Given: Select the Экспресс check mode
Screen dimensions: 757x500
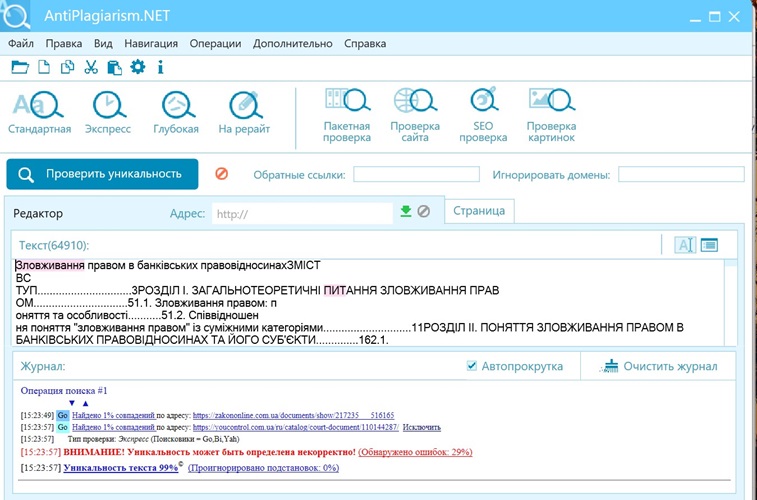Looking at the screenshot, I should click(x=108, y=112).
